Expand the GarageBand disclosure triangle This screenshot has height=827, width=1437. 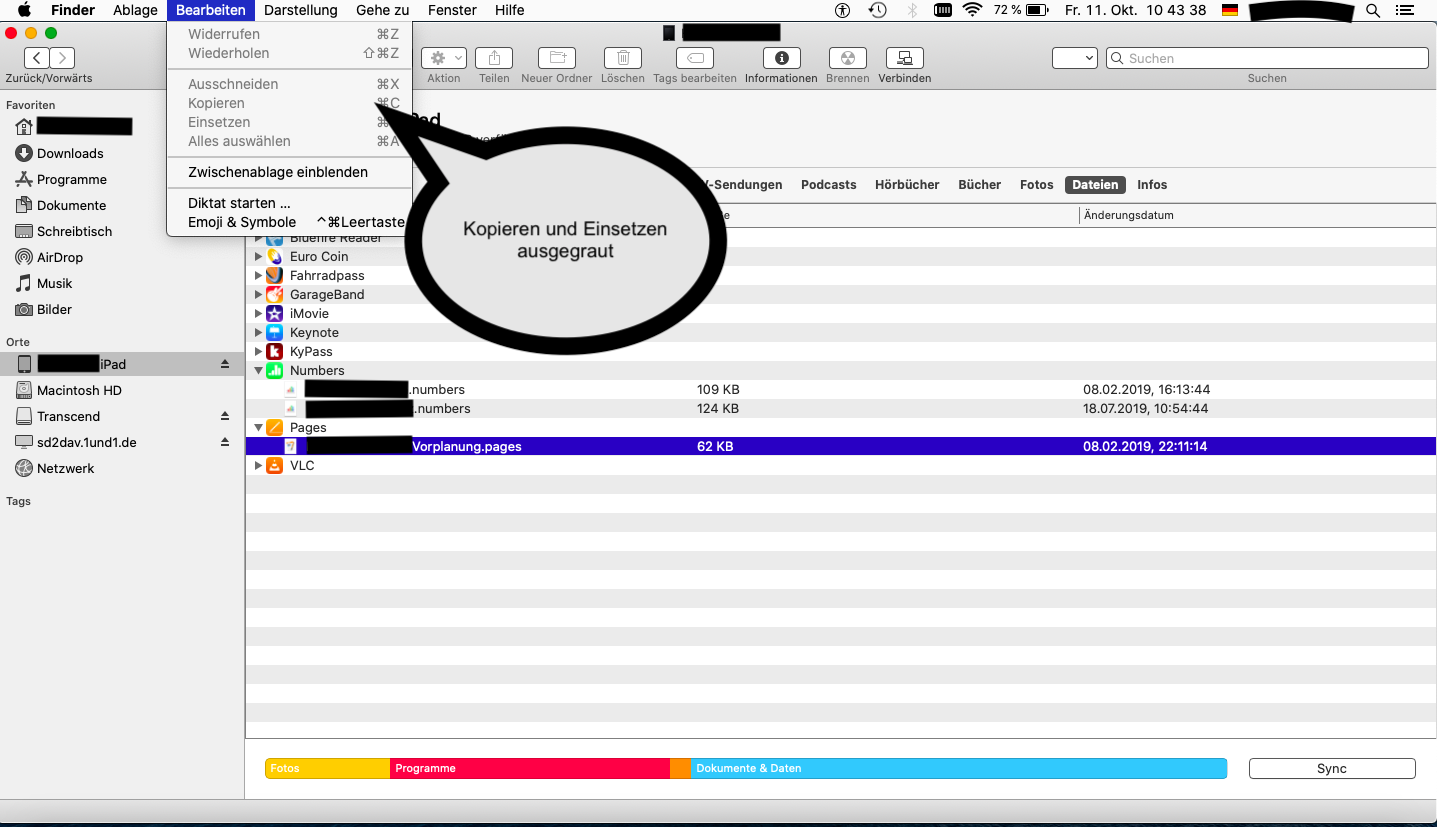(x=258, y=294)
